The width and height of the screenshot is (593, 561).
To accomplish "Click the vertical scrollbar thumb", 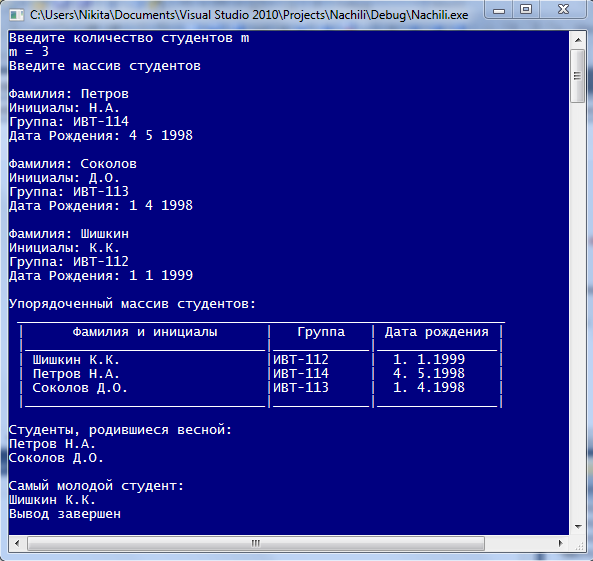I will [577, 76].
